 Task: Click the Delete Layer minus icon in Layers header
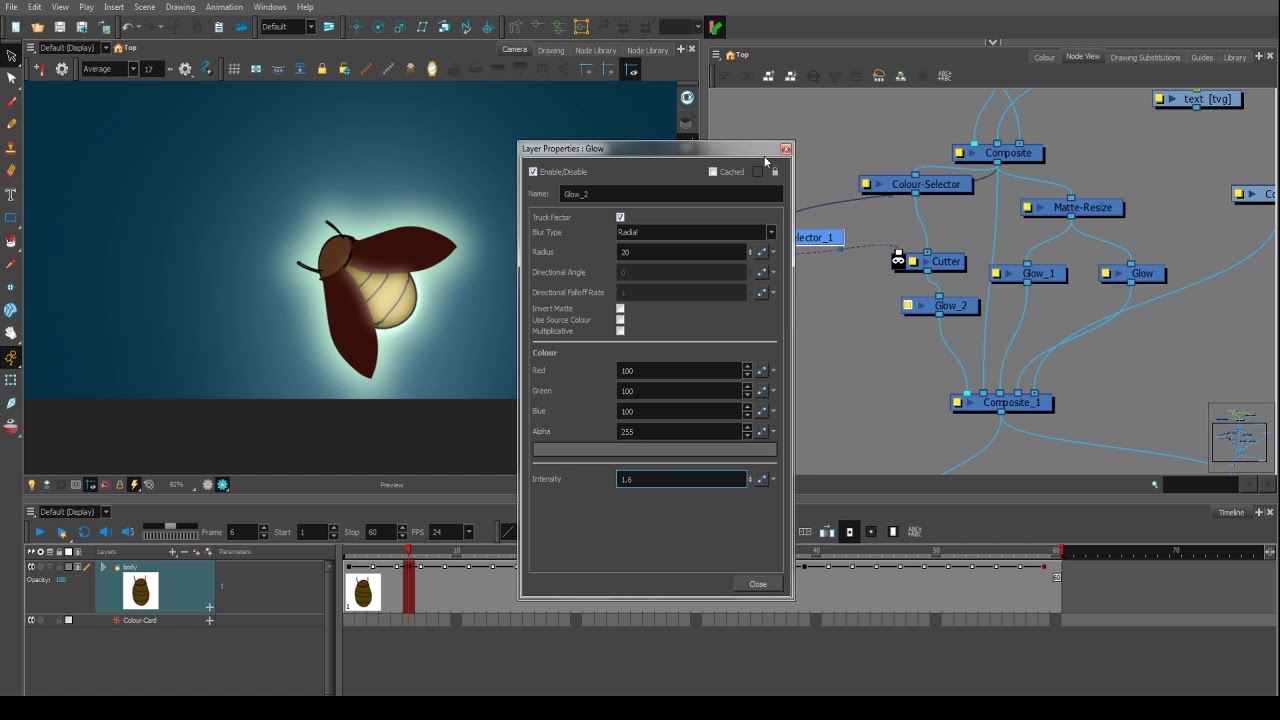click(x=183, y=552)
